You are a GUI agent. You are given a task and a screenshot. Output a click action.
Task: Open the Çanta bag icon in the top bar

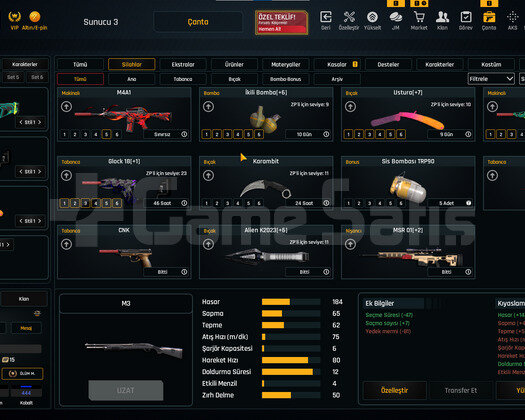pyautogui.click(x=489, y=17)
